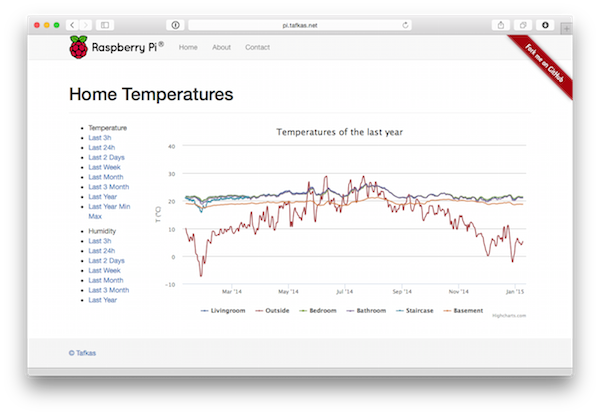
Task: Open the About navigation item
Action: 222,47
